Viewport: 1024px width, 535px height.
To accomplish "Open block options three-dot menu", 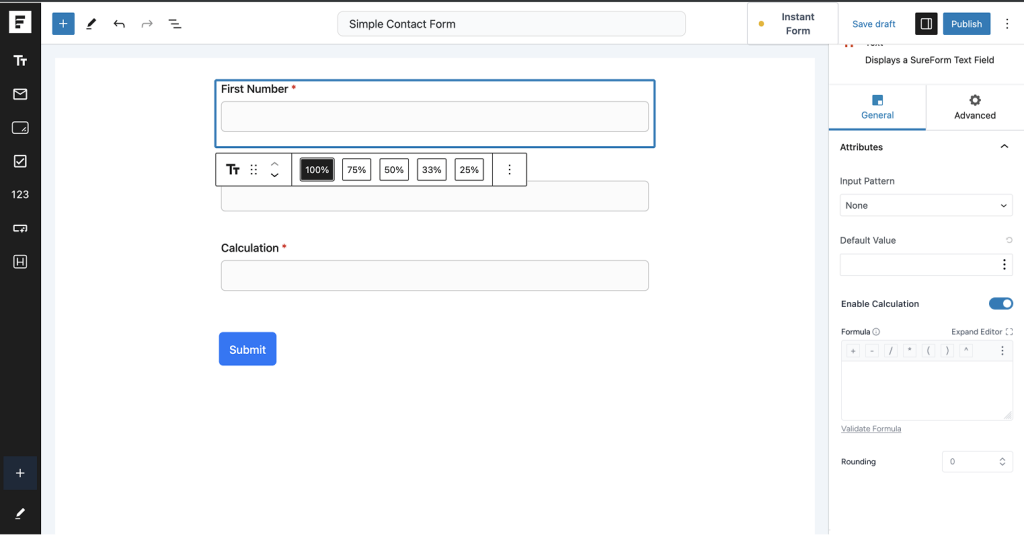I will click(509, 170).
